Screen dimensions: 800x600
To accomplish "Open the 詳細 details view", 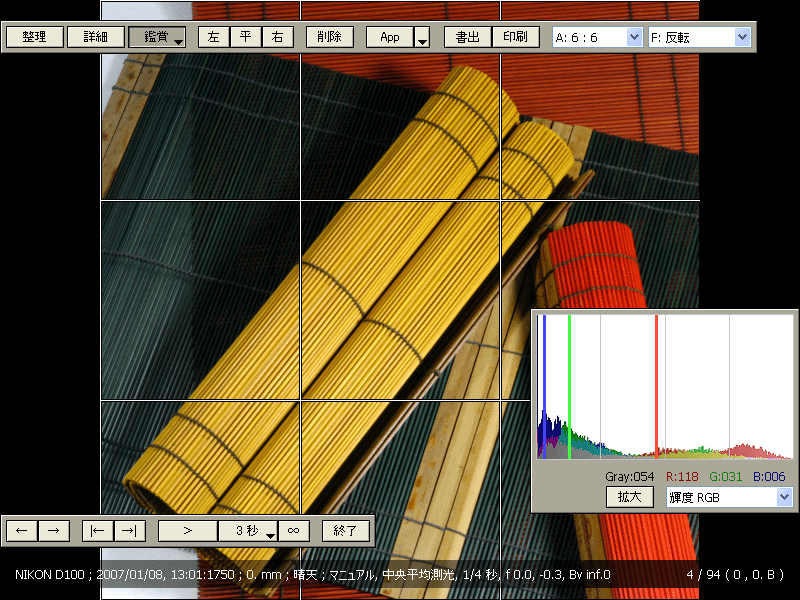I will coord(96,37).
